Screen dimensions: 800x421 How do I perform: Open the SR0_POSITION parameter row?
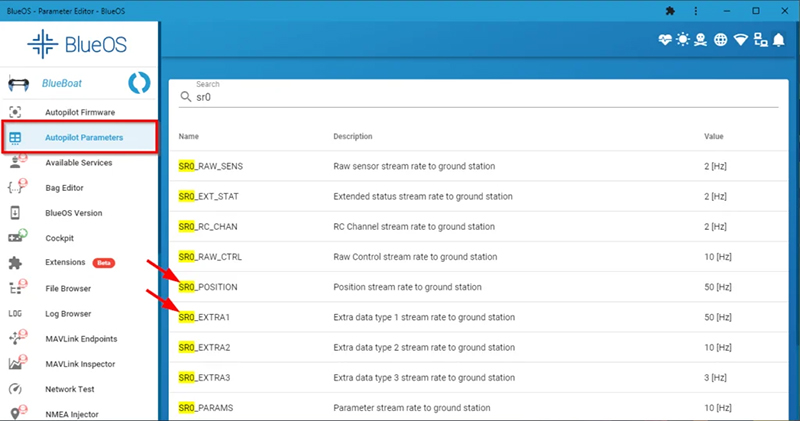(470, 287)
